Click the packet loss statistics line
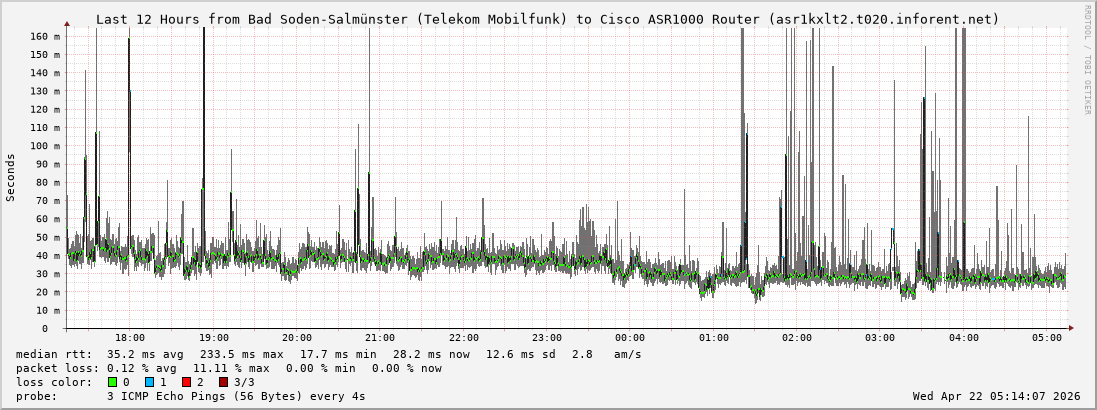Viewport: 1097px width, 410px height. click(229, 368)
